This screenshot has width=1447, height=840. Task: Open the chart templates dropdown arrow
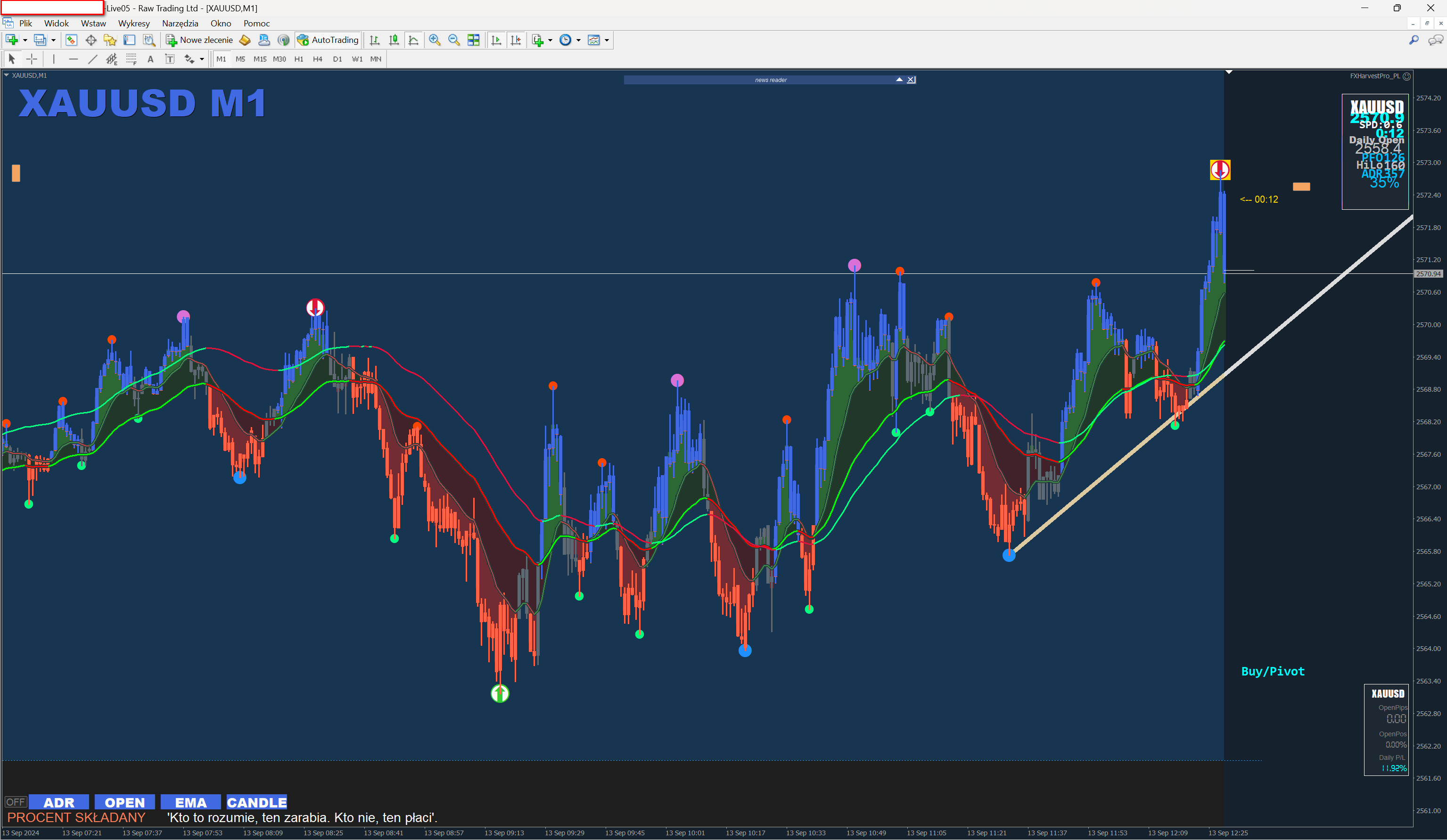click(x=607, y=40)
